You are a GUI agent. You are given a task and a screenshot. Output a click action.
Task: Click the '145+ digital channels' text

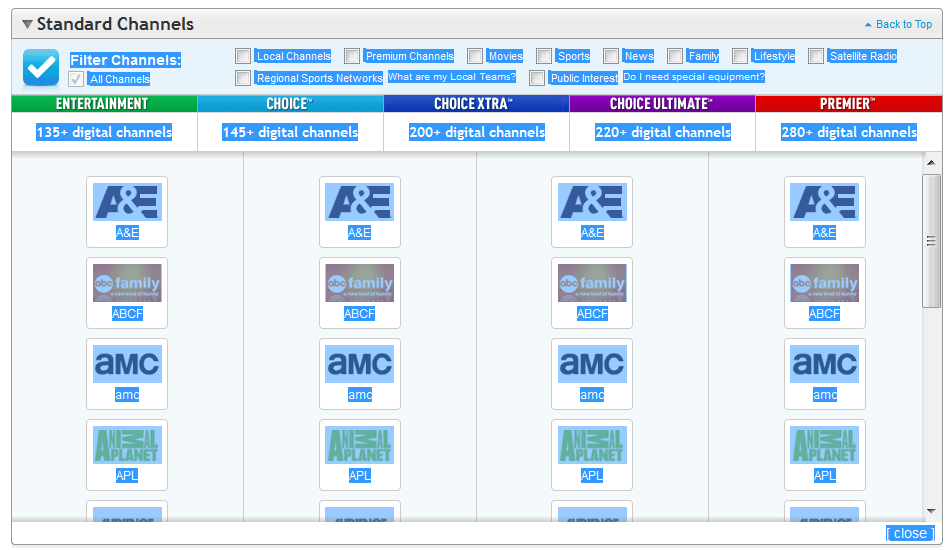tap(290, 132)
